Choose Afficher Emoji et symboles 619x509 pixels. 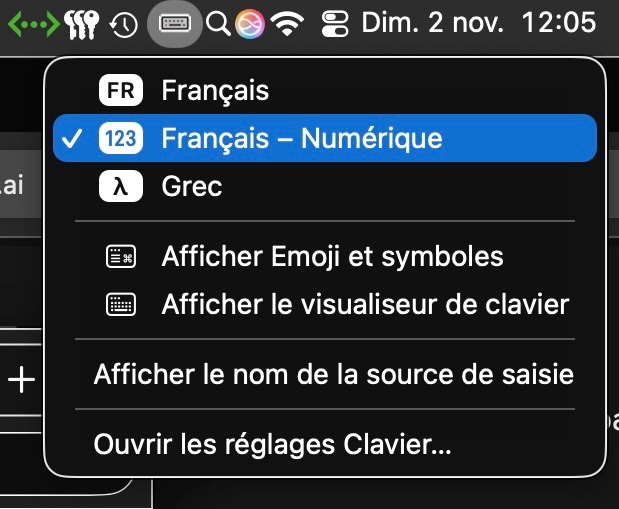coord(332,257)
